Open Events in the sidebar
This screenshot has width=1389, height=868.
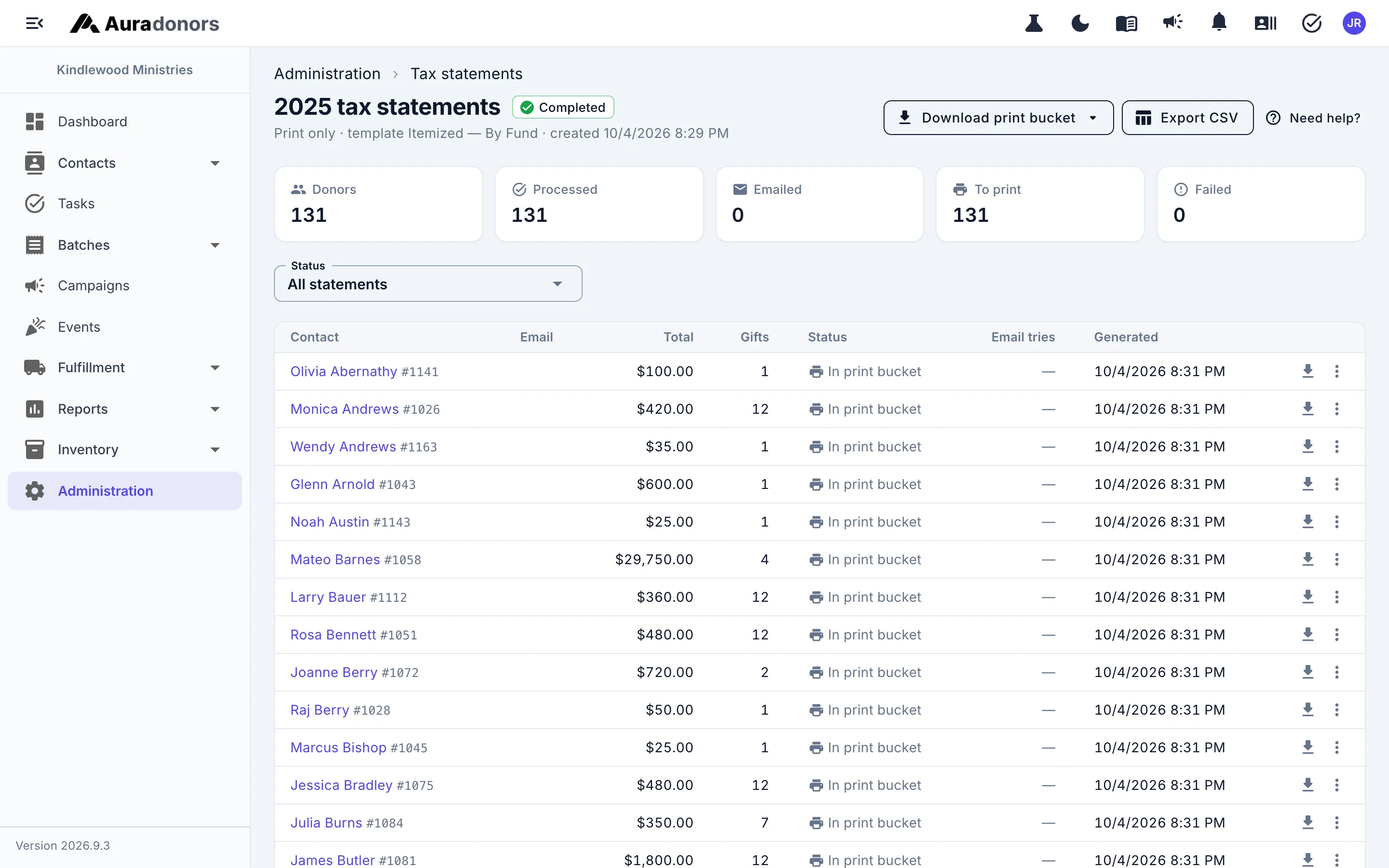124,326
